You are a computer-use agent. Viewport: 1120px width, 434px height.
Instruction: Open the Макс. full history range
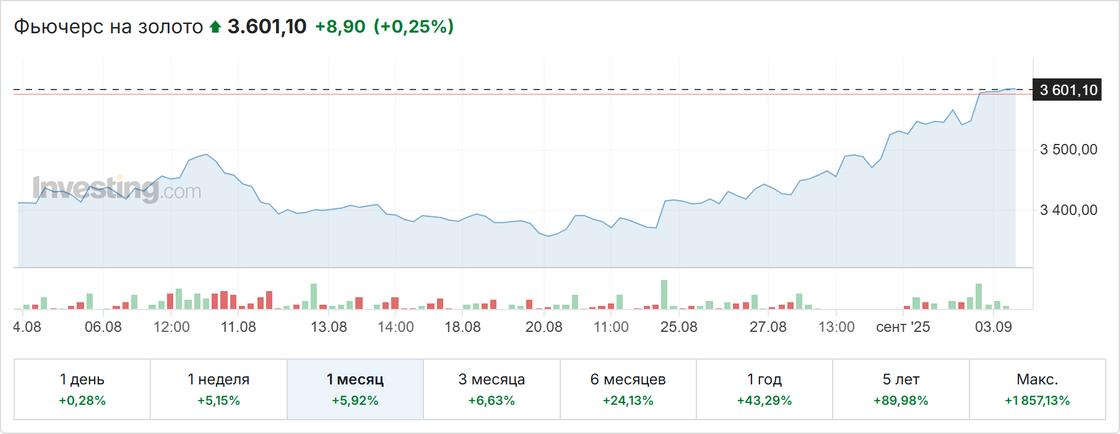pos(1037,389)
